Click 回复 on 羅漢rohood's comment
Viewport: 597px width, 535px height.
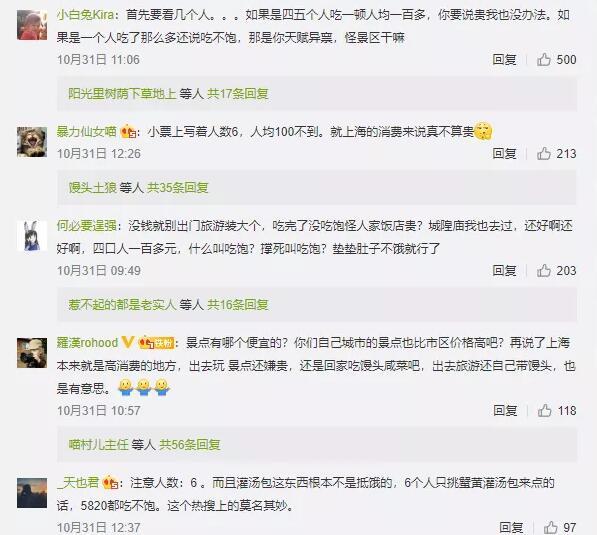pos(505,410)
